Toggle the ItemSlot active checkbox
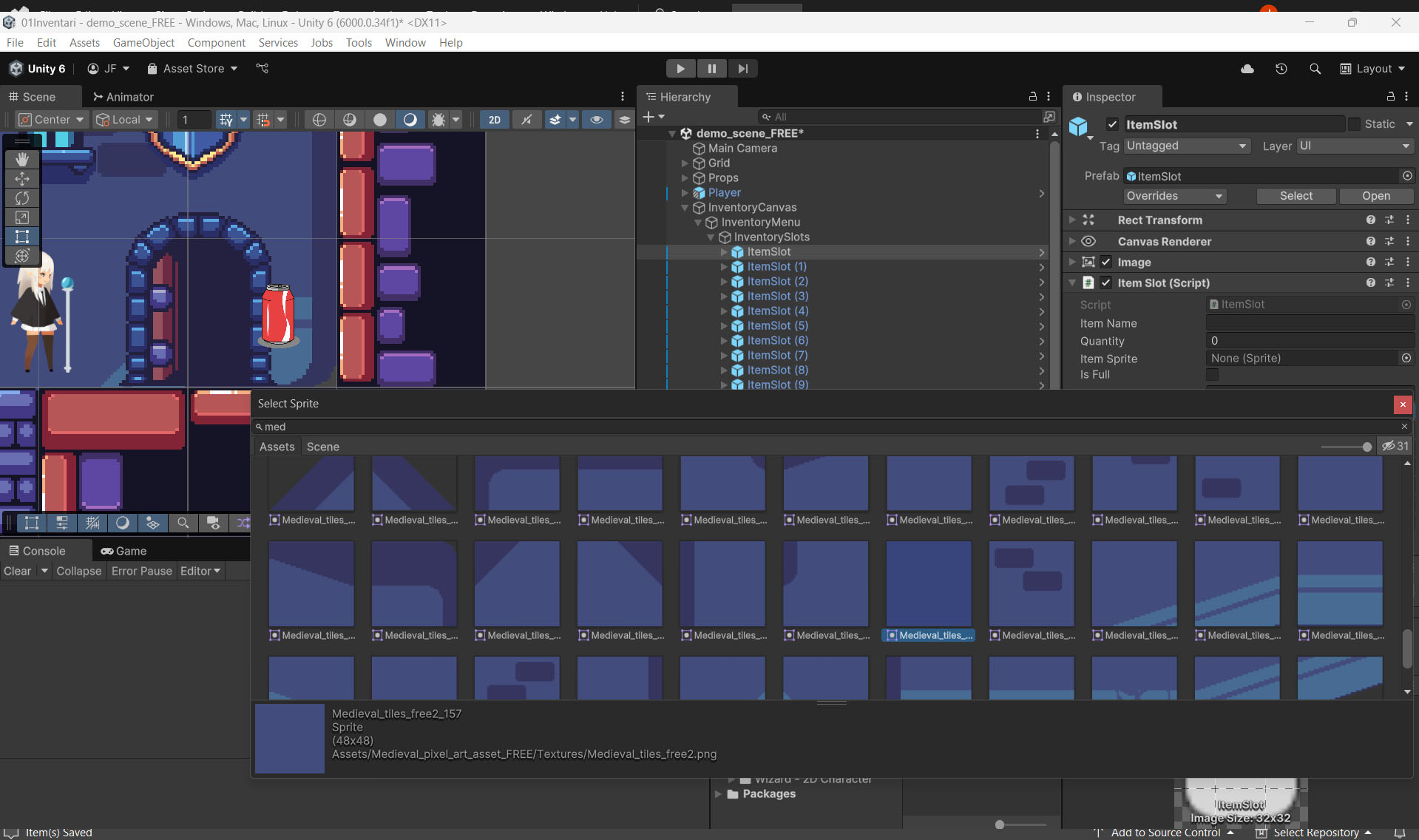Screen dimensions: 1419x840 pos(1111,124)
